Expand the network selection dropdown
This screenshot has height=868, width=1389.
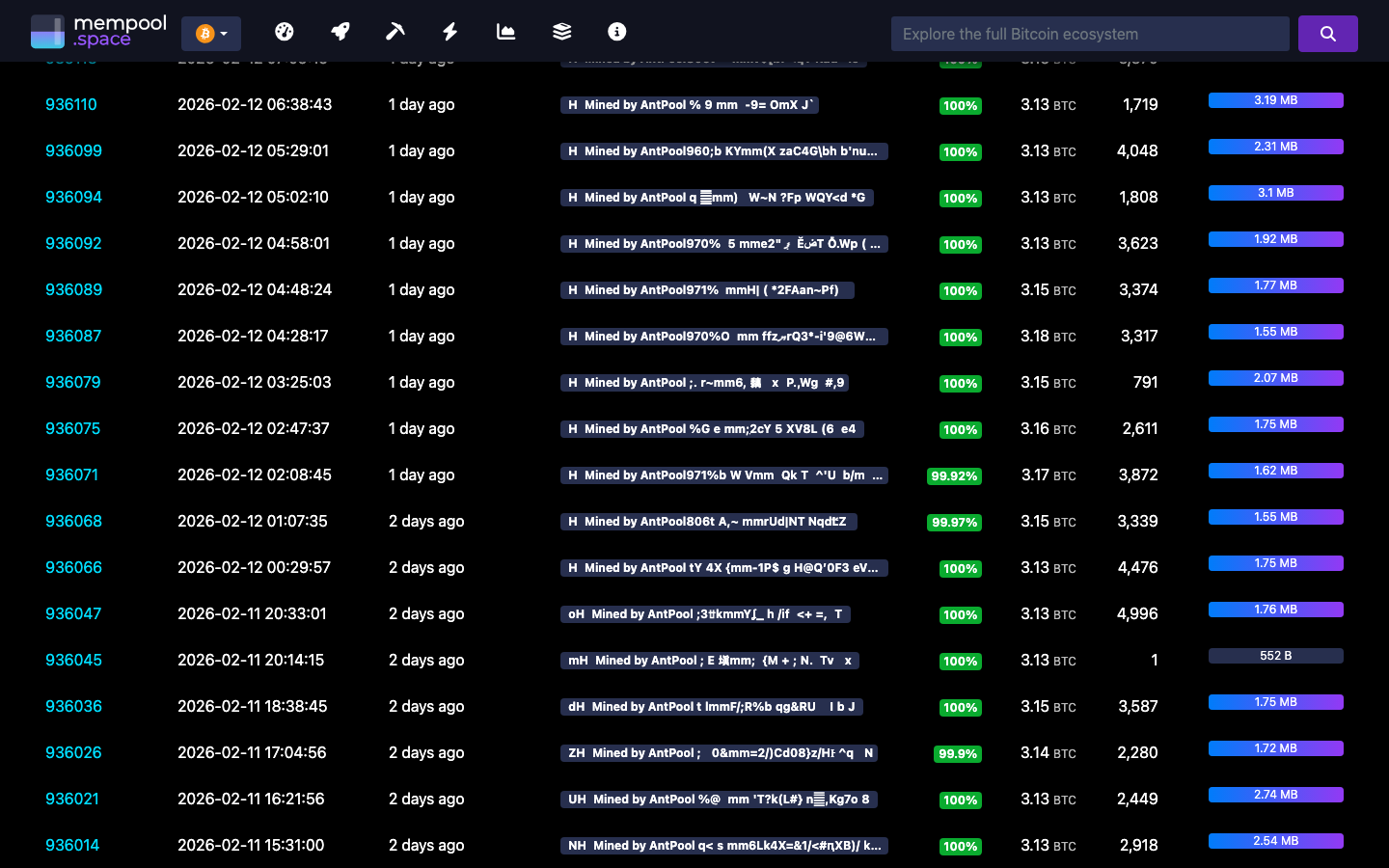click(x=224, y=32)
